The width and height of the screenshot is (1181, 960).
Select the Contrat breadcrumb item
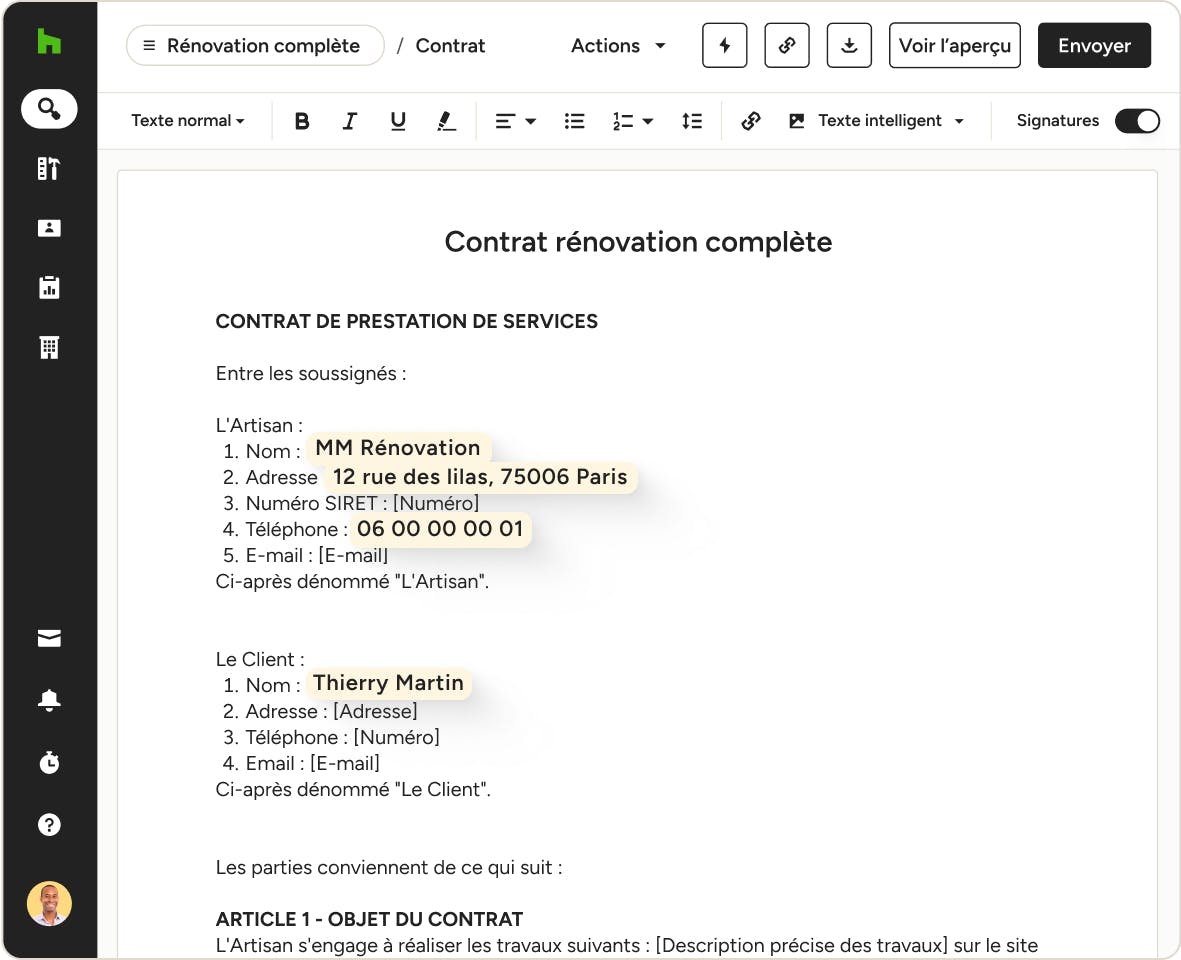tap(450, 46)
